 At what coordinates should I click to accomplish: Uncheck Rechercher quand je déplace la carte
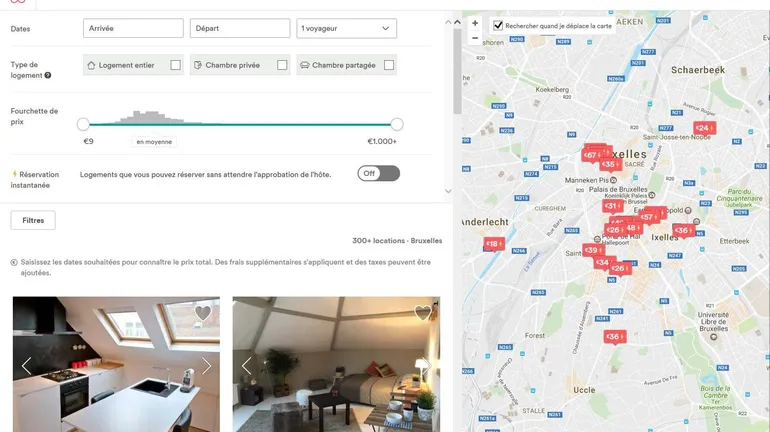[x=498, y=25]
